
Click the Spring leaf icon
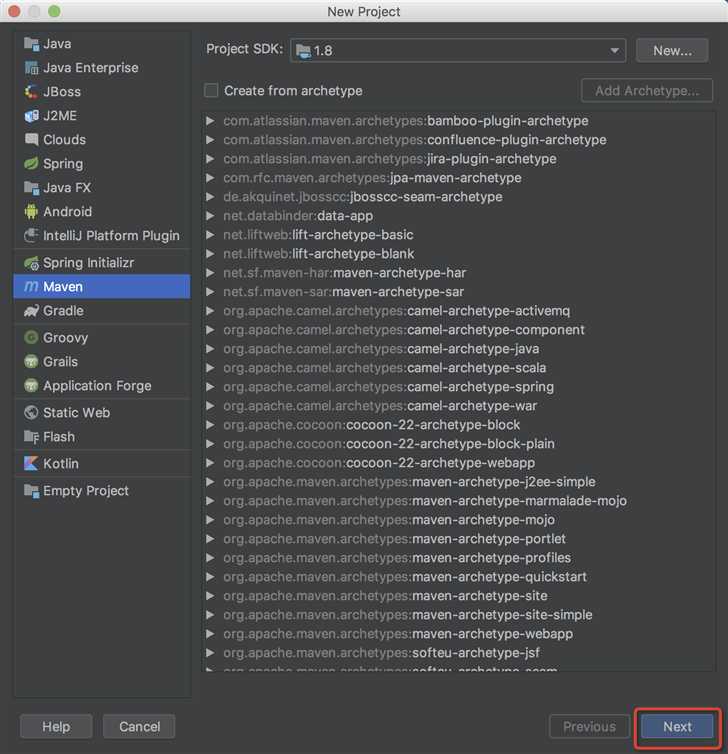click(31, 164)
